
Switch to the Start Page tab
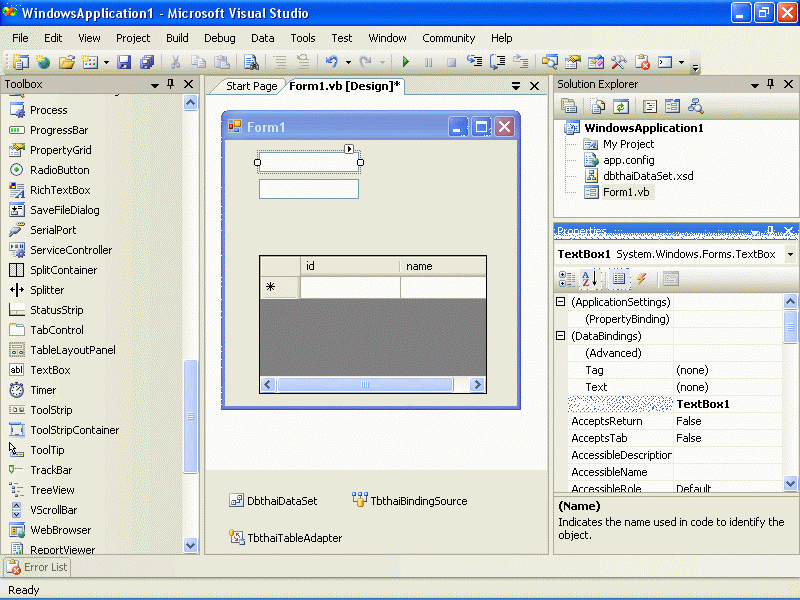pyautogui.click(x=252, y=86)
